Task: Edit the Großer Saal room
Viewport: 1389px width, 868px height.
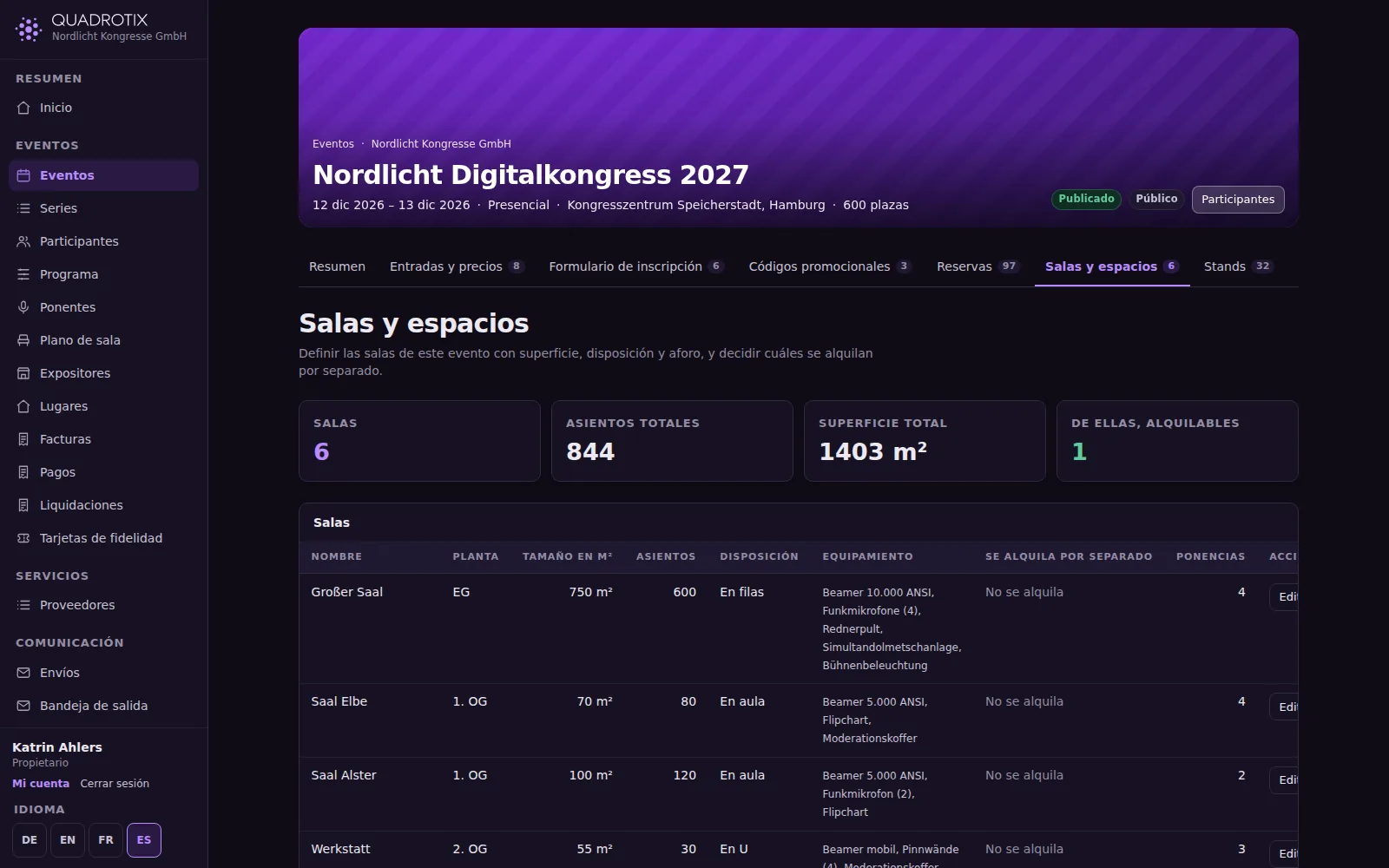Action: [x=1284, y=597]
